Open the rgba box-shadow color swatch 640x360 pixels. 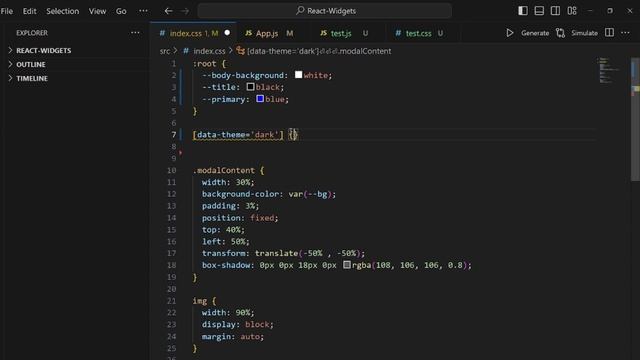coord(347,265)
